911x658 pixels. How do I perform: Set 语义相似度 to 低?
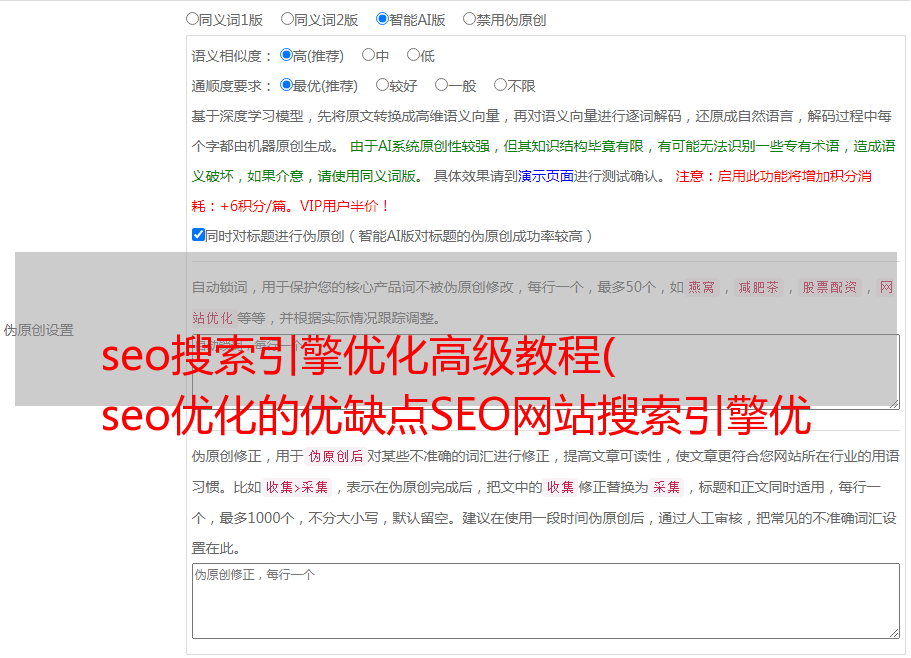point(413,55)
